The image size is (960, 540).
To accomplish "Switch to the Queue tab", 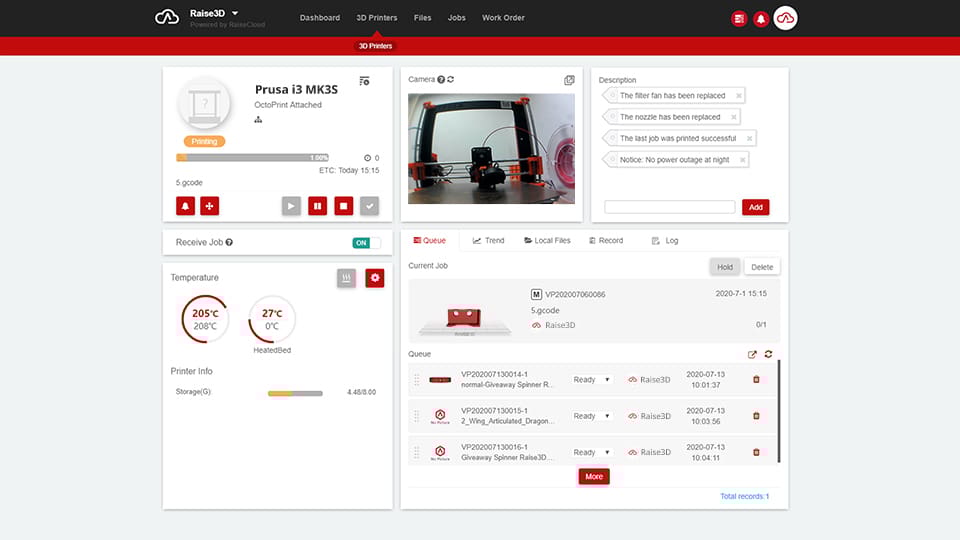I will pos(430,241).
